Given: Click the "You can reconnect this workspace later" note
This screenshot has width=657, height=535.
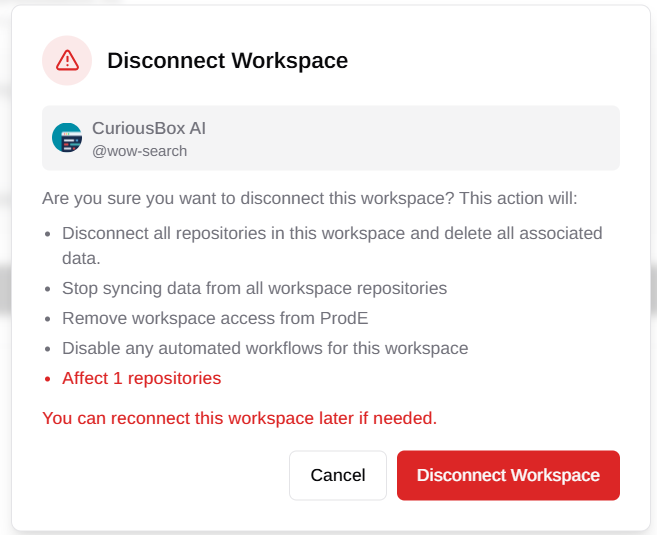Looking at the screenshot, I should (240, 418).
